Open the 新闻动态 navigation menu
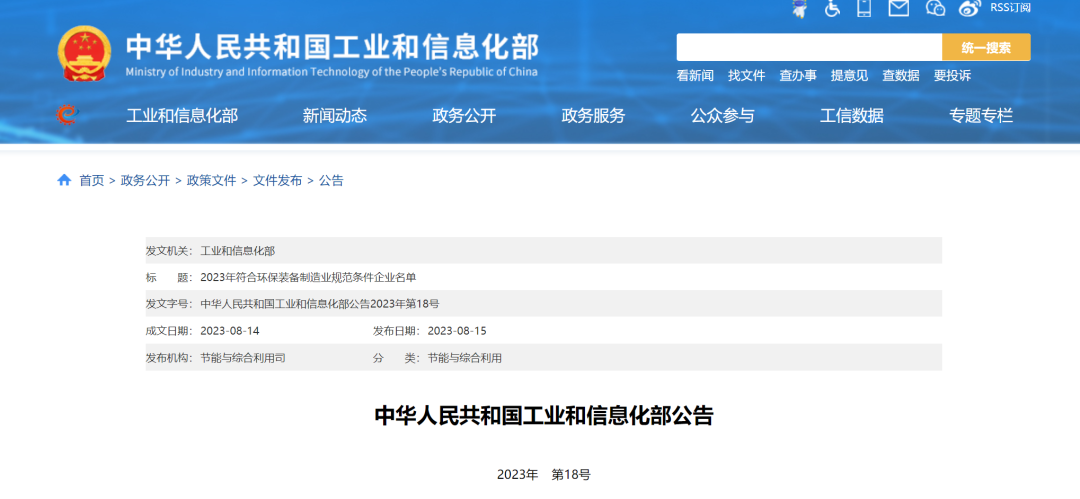Image resolution: width=1080 pixels, height=499 pixels. (335, 116)
